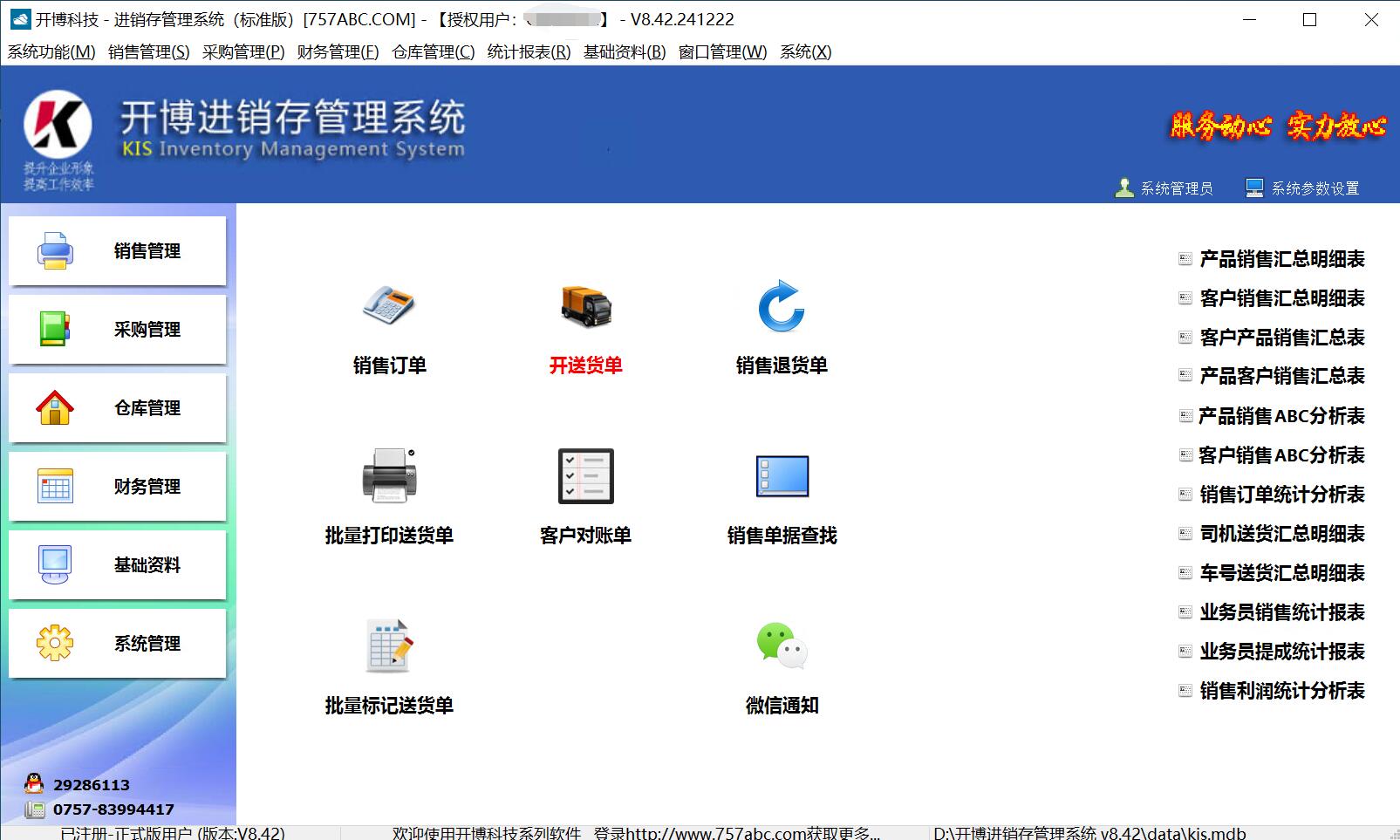
Task: Click the 开送货单 truck icon
Action: click(x=586, y=305)
